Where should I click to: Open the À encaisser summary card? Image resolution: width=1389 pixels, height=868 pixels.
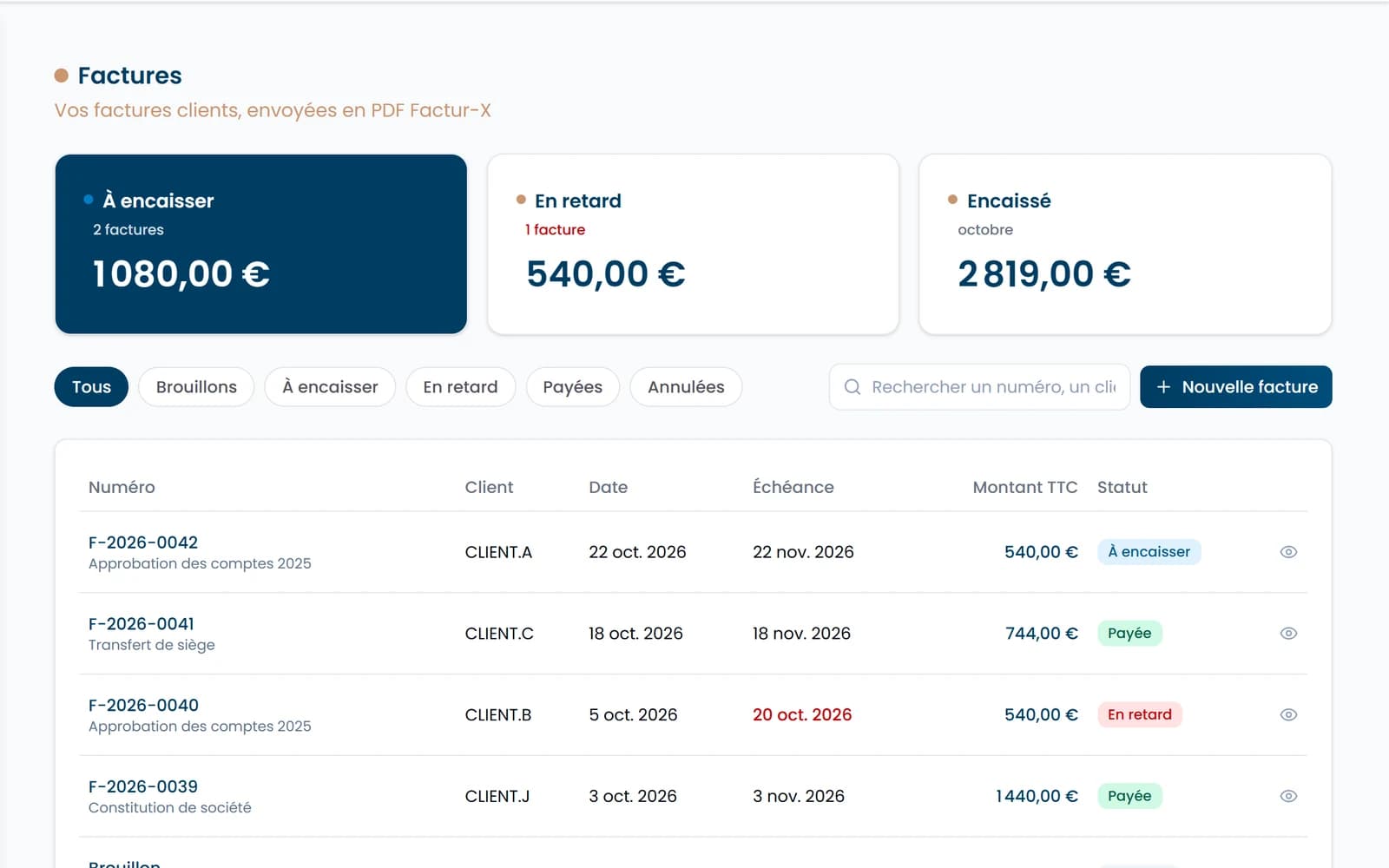(261, 244)
